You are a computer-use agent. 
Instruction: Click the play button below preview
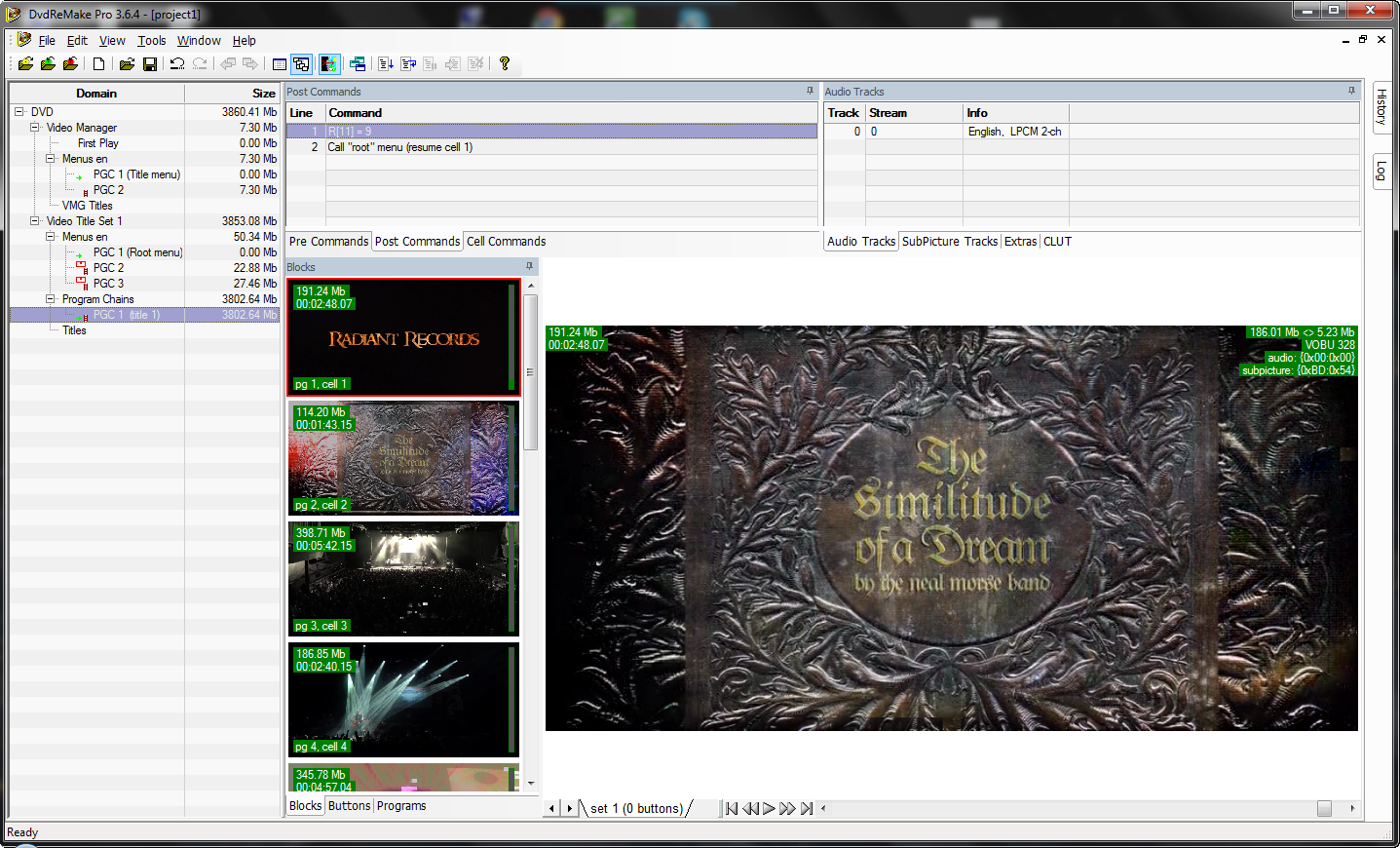click(769, 808)
